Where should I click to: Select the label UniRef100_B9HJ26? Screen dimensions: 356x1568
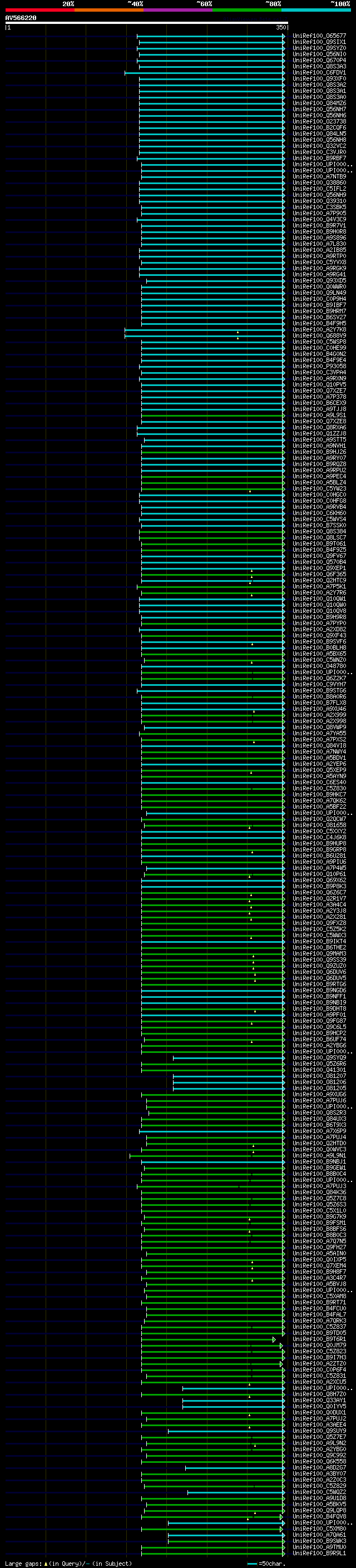click(x=319, y=452)
